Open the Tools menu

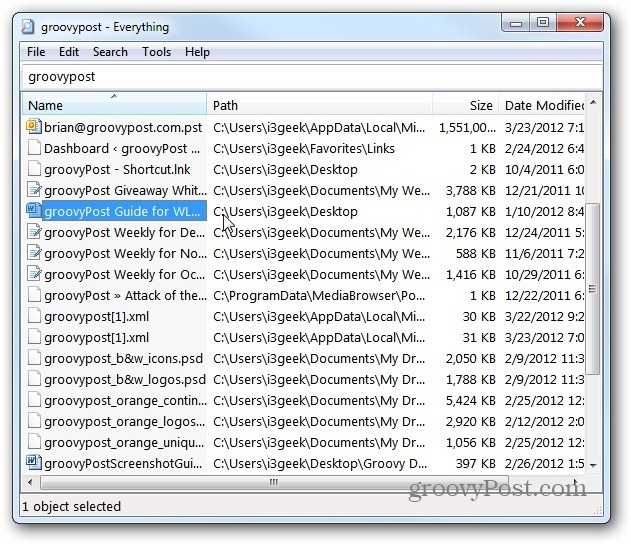coord(156,52)
